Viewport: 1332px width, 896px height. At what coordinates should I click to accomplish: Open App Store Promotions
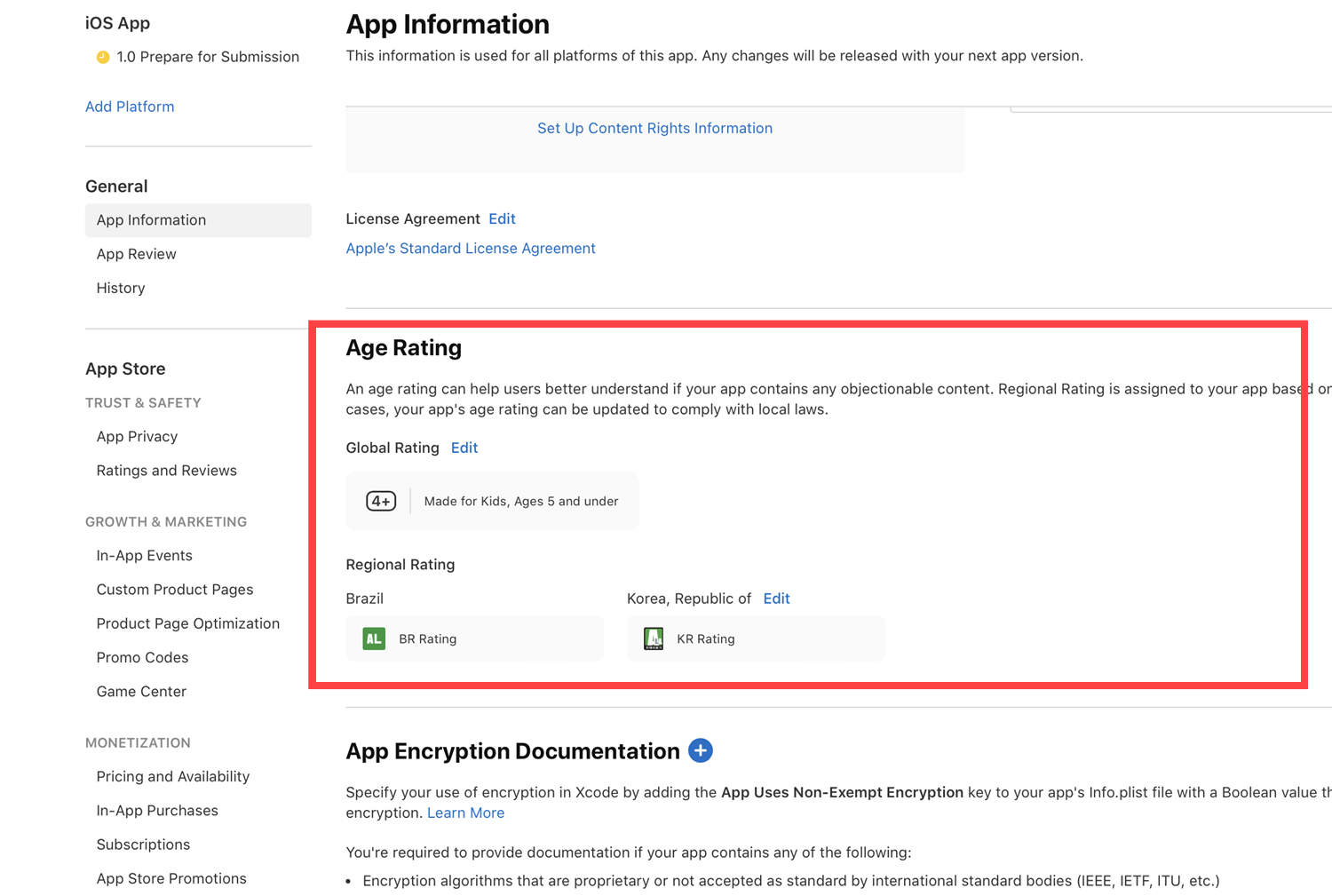pyautogui.click(x=171, y=878)
